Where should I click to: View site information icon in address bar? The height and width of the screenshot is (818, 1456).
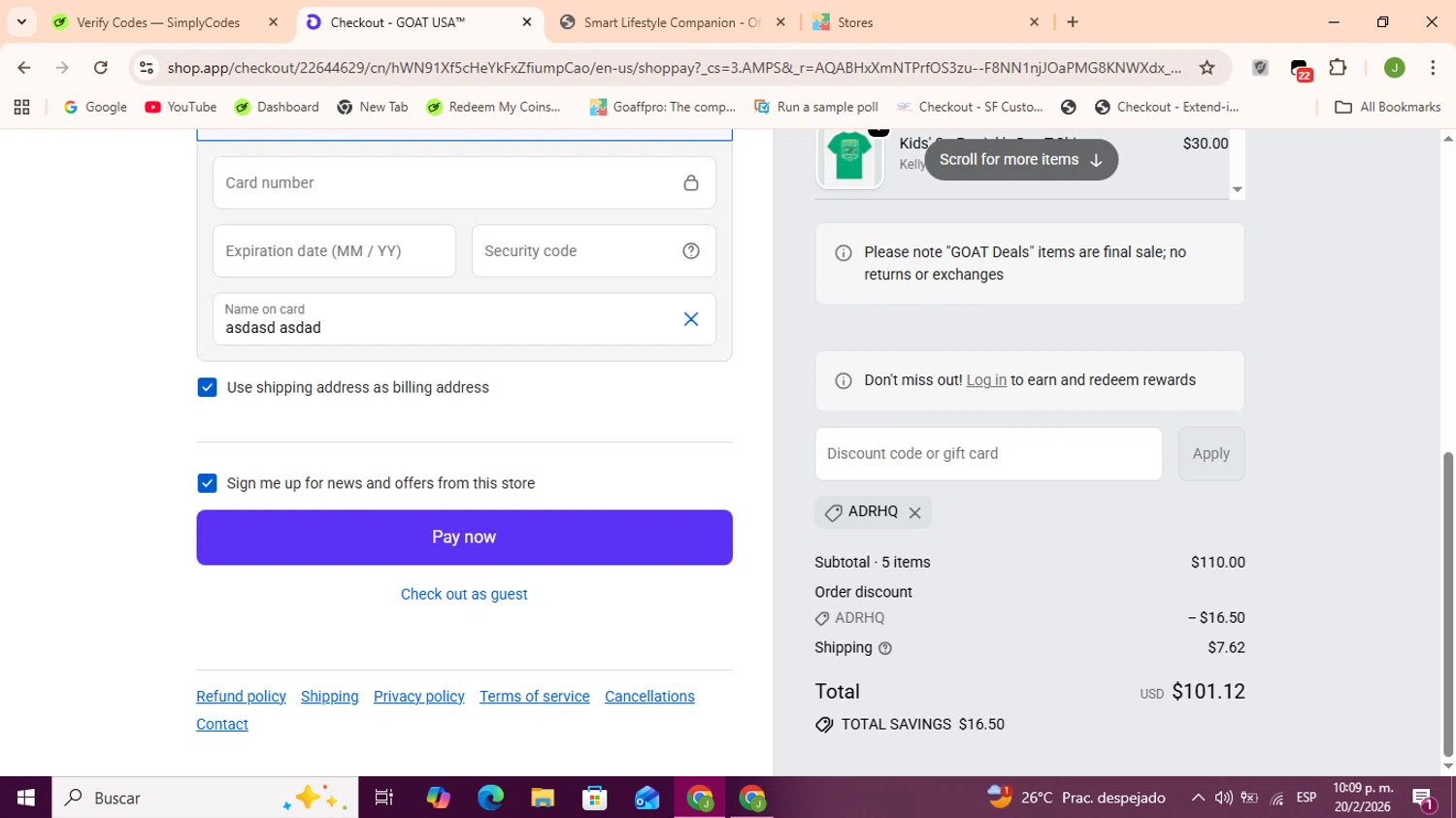[147, 68]
